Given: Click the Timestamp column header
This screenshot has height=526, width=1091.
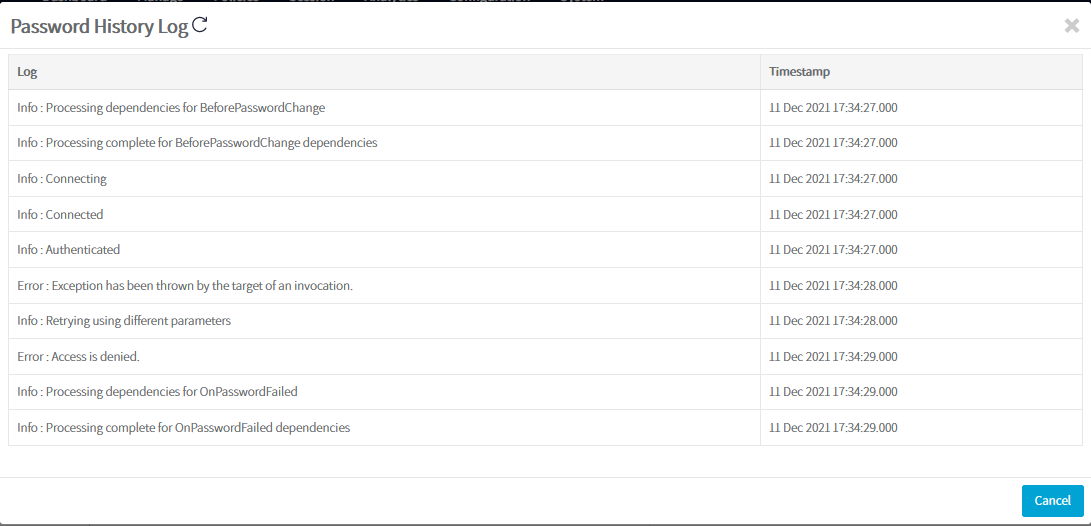Looking at the screenshot, I should 799,72.
